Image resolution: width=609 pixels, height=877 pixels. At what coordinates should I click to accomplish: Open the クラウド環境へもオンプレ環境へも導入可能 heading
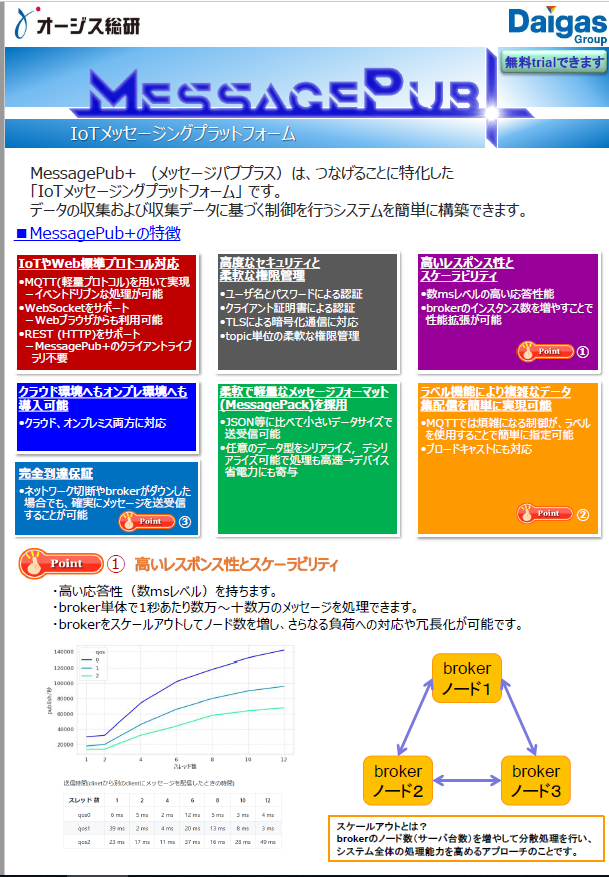pos(103,398)
